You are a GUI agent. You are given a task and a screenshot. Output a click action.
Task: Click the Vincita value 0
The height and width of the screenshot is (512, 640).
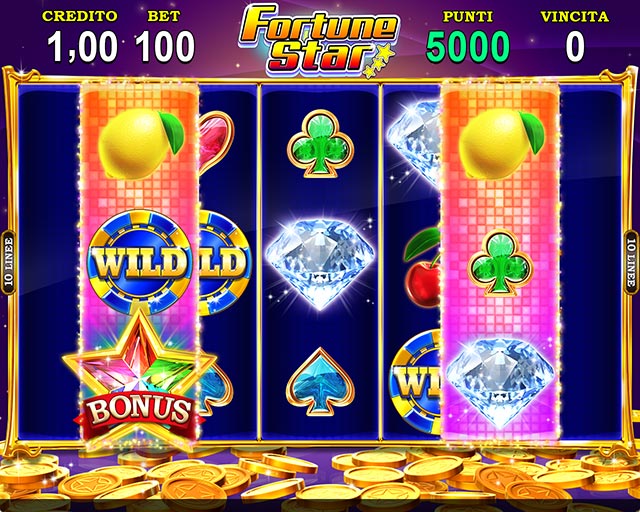[575, 47]
